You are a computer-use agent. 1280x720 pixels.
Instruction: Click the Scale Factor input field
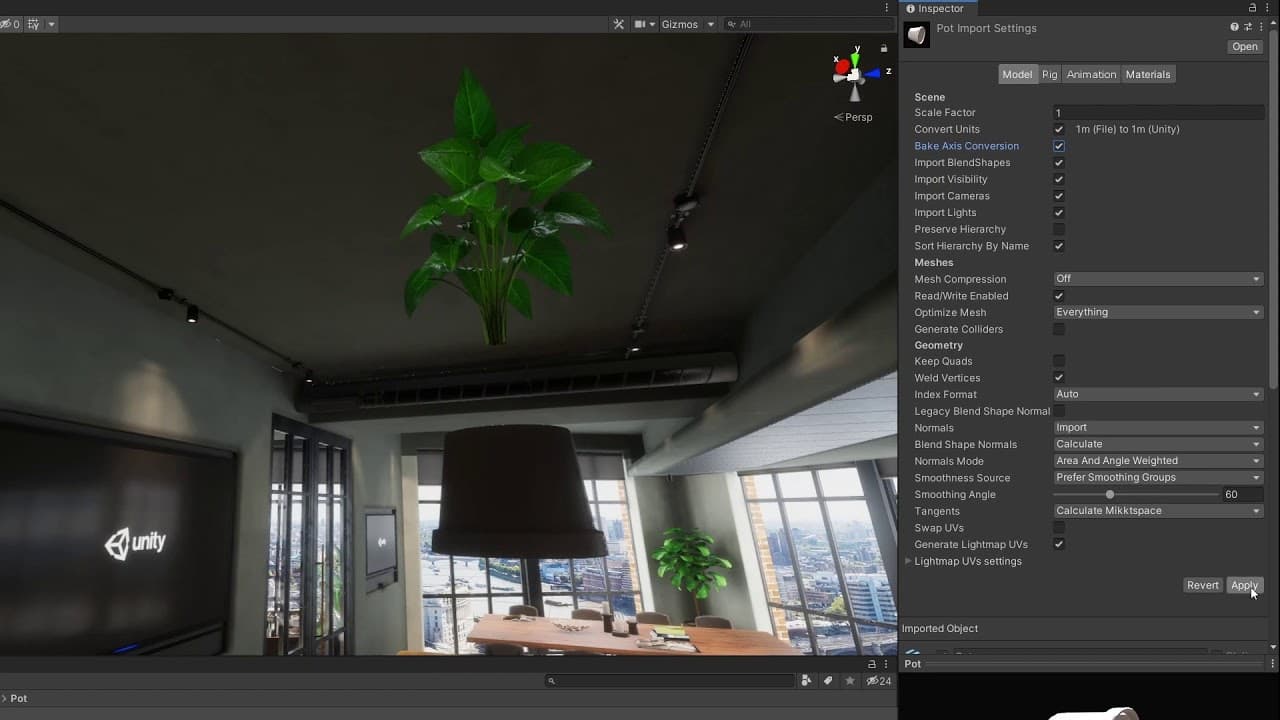tap(1158, 113)
